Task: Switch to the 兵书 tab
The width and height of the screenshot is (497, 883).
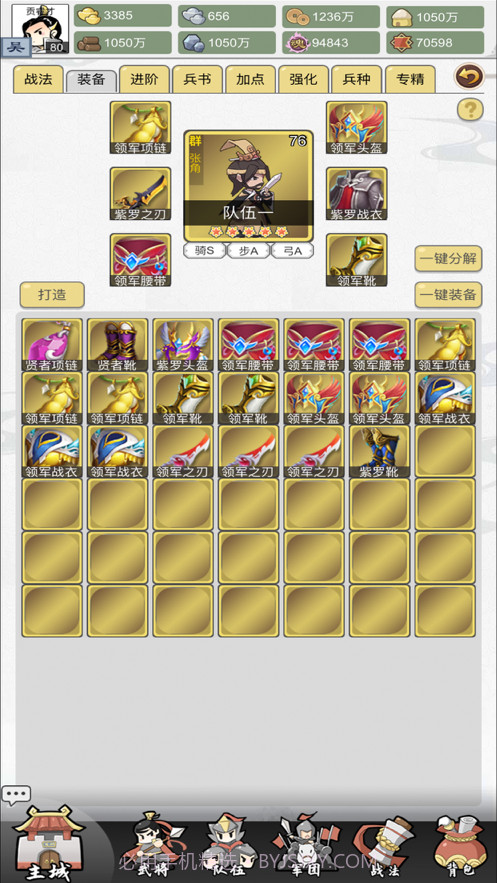Action: point(197,79)
